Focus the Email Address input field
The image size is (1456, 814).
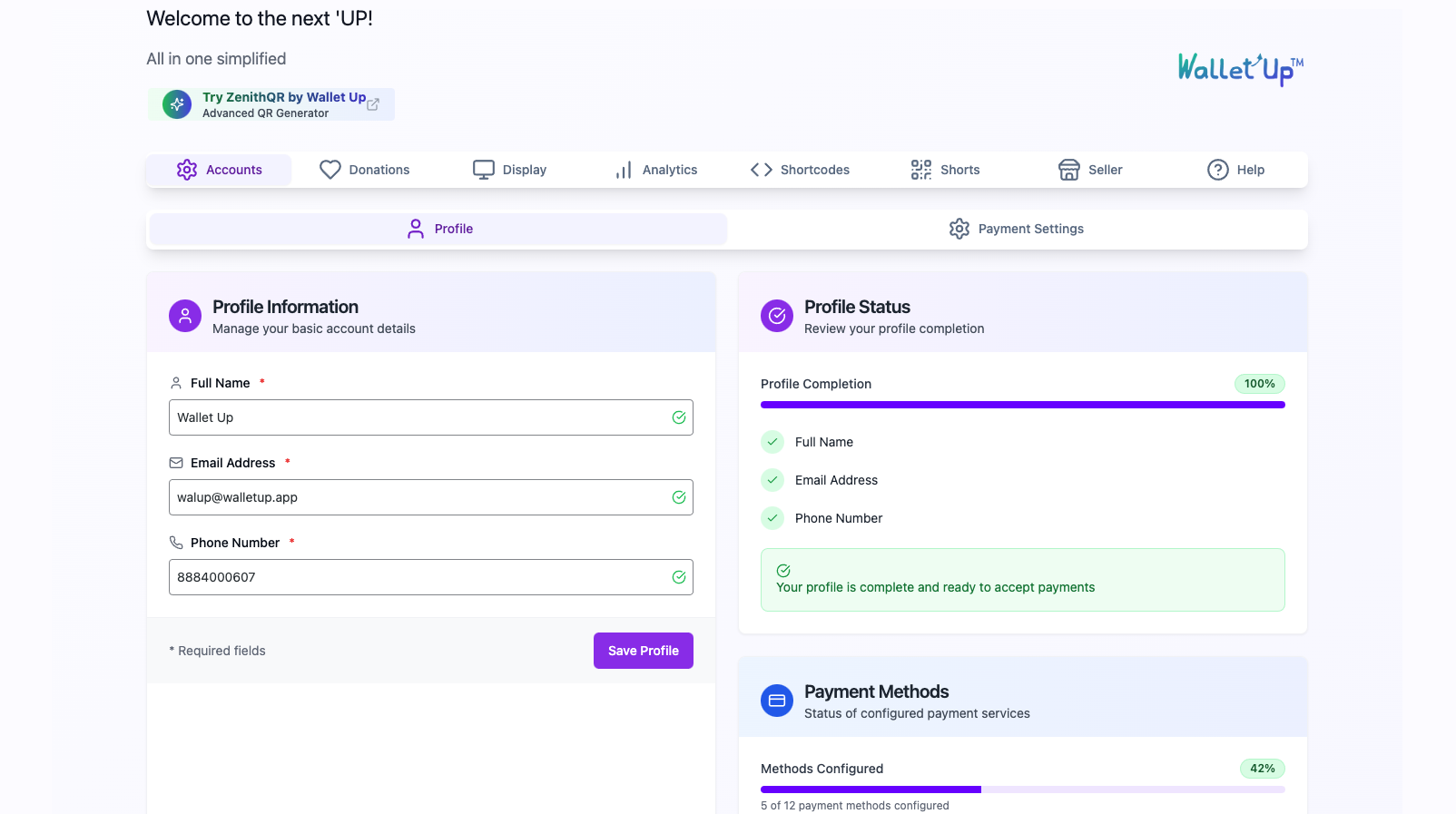click(431, 497)
